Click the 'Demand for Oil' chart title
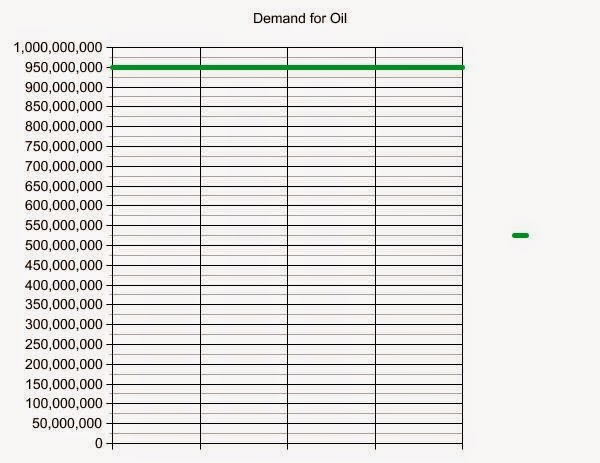This screenshot has width=600, height=463. 300,18
